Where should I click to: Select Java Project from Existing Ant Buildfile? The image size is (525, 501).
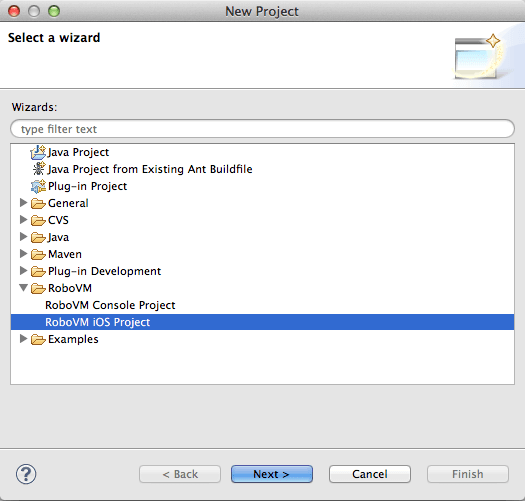coord(150,169)
